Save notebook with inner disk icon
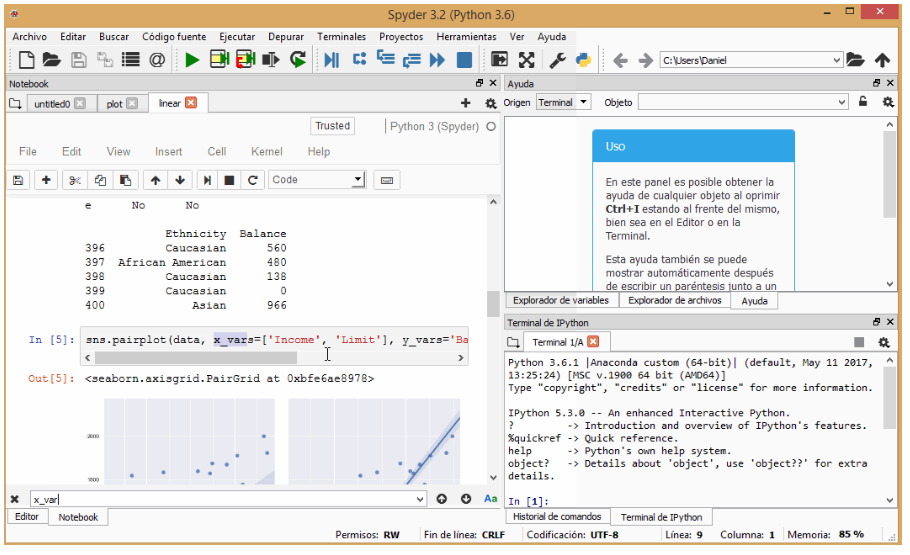The image size is (910, 555). coord(18,180)
